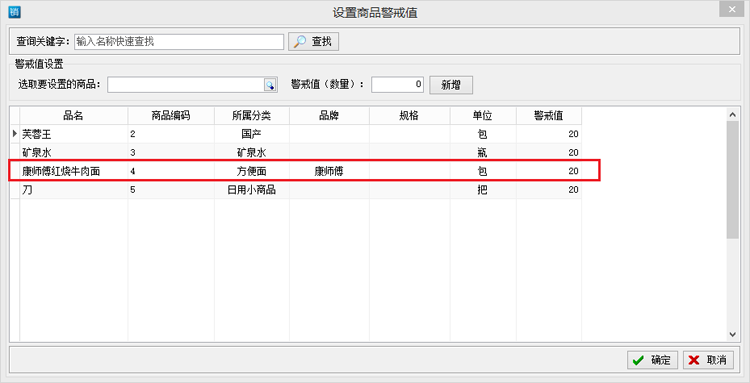
Task: Click the unit cell 把
Action: point(483,190)
